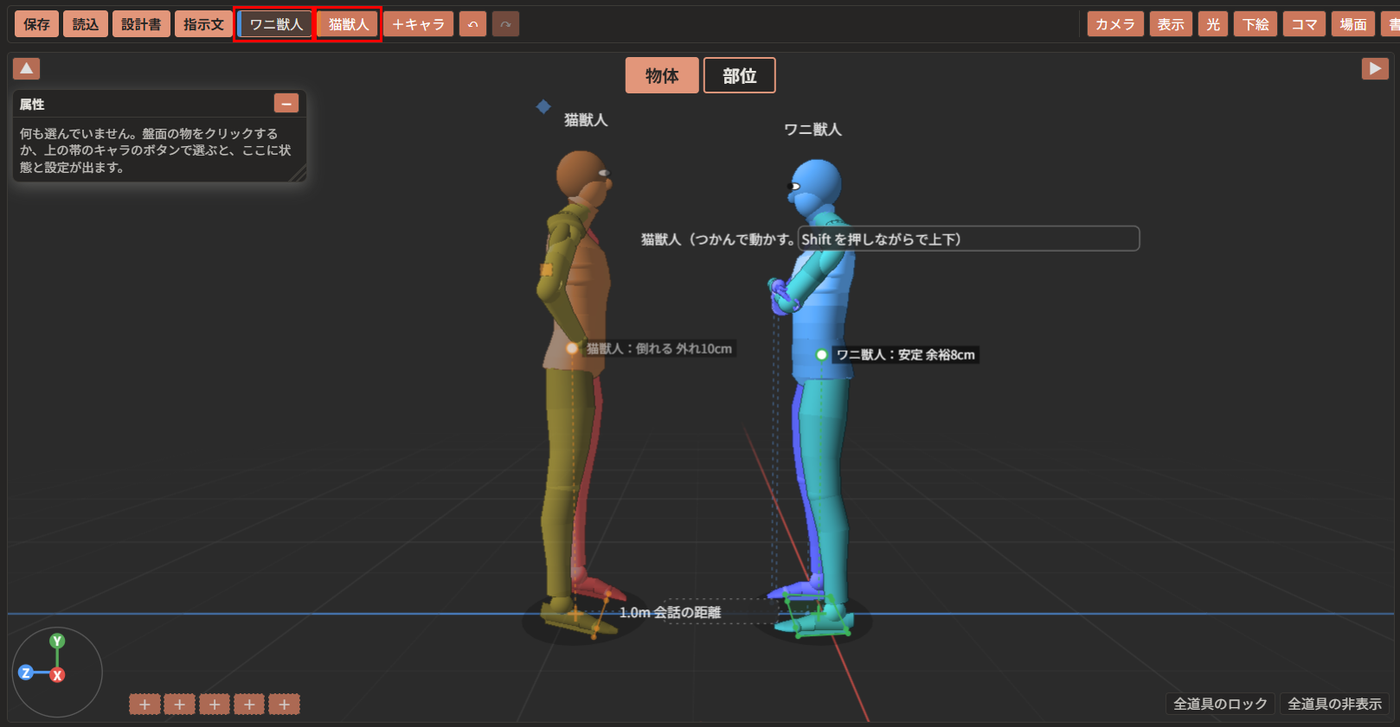The image size is (1400, 727).
Task: Grab the orange handle on 猫獣人's arm
Action: tap(546, 269)
